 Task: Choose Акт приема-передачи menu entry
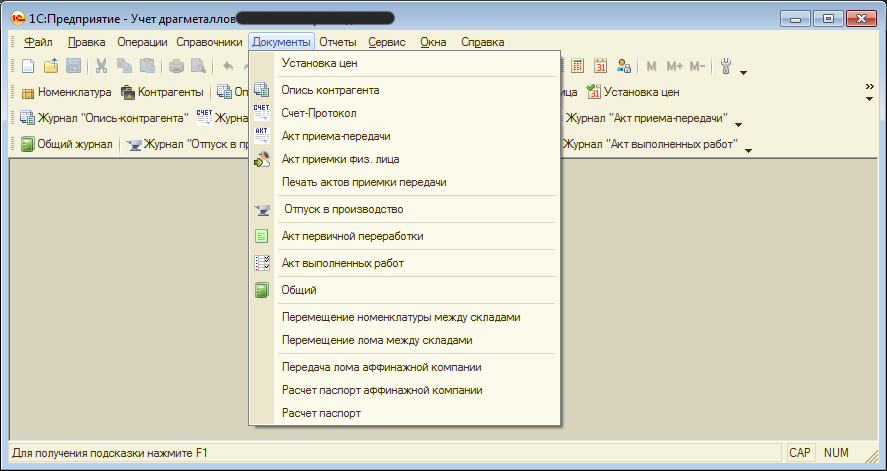tap(335, 136)
